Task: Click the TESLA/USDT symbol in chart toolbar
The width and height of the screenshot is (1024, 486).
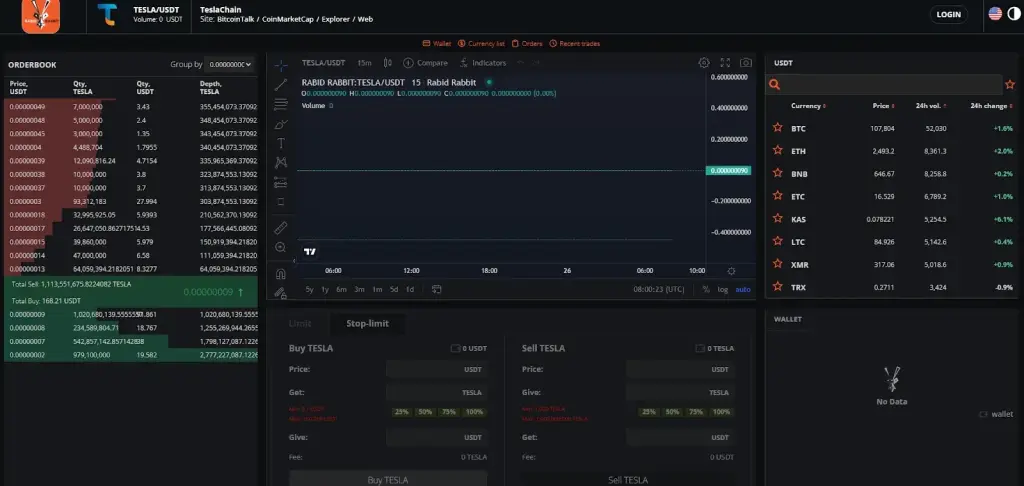Action: tap(323, 63)
